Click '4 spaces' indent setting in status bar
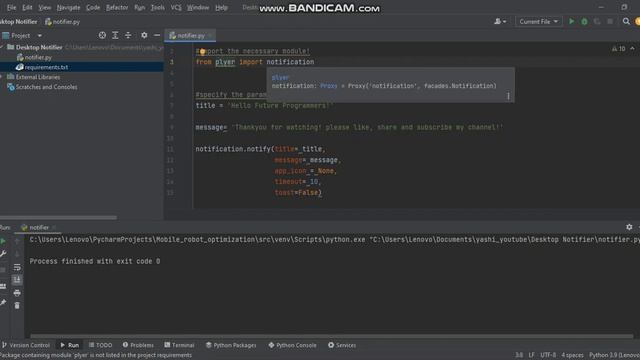Viewport: 640px width, 360px height. pos(572,355)
